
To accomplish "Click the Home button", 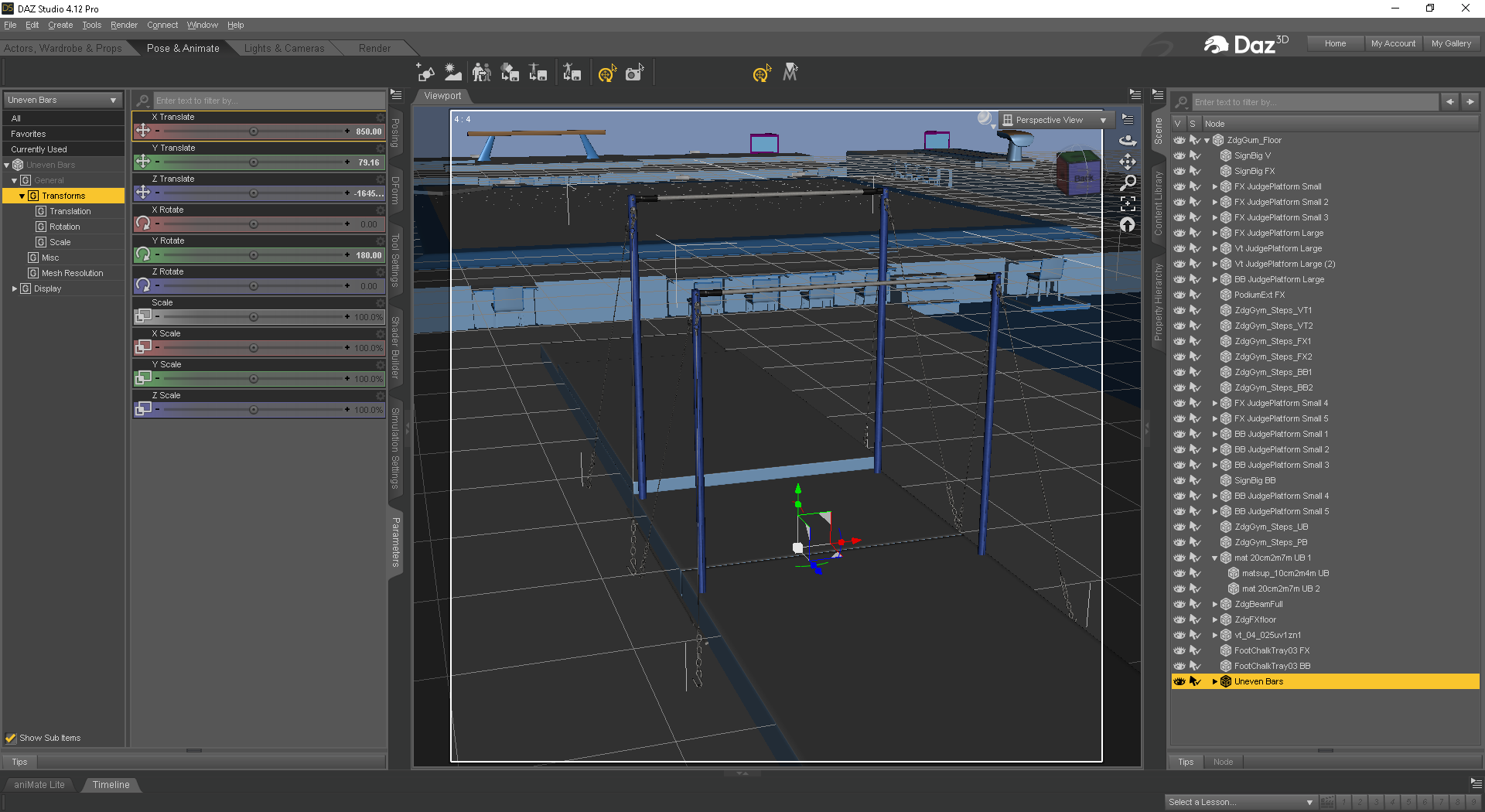I will pos(1335,43).
